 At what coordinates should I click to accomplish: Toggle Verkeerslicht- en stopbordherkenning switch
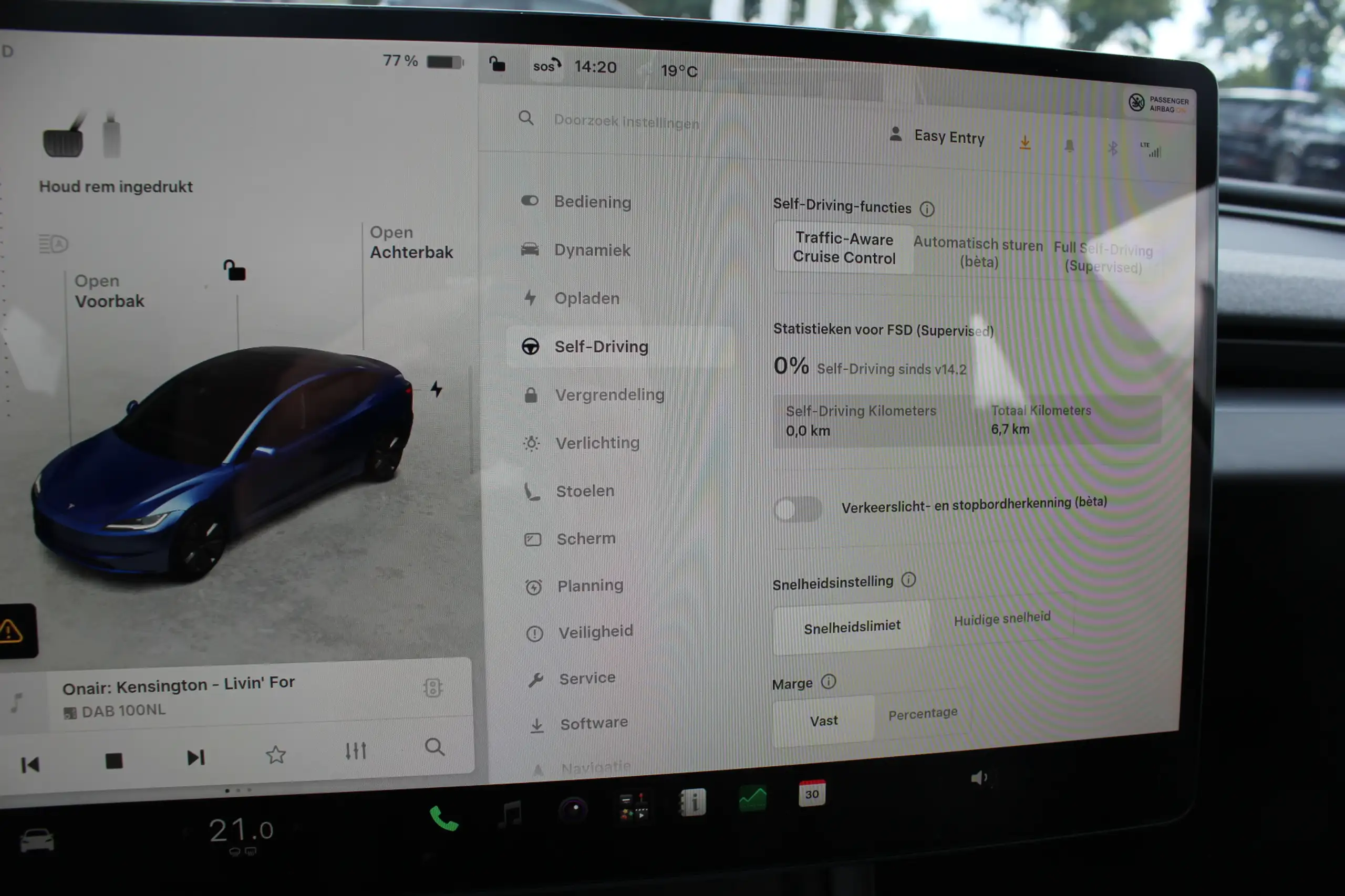coord(798,509)
